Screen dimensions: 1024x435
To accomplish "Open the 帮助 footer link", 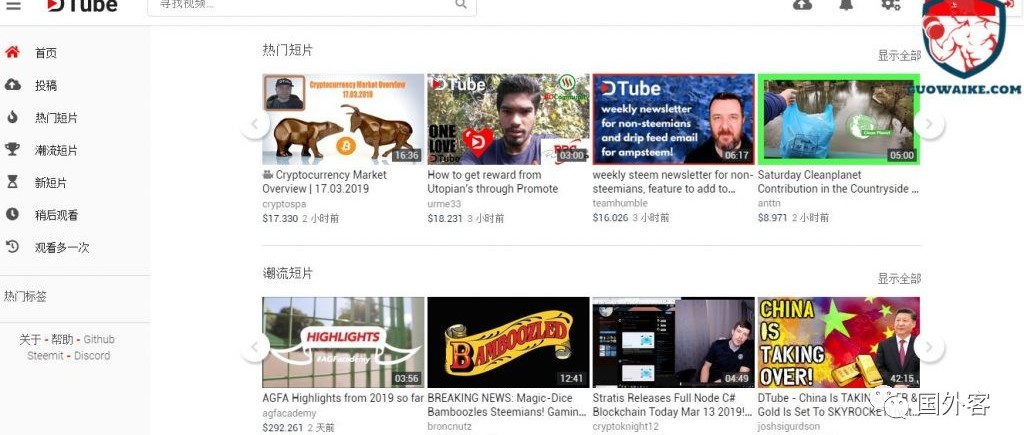I will (x=63, y=340).
